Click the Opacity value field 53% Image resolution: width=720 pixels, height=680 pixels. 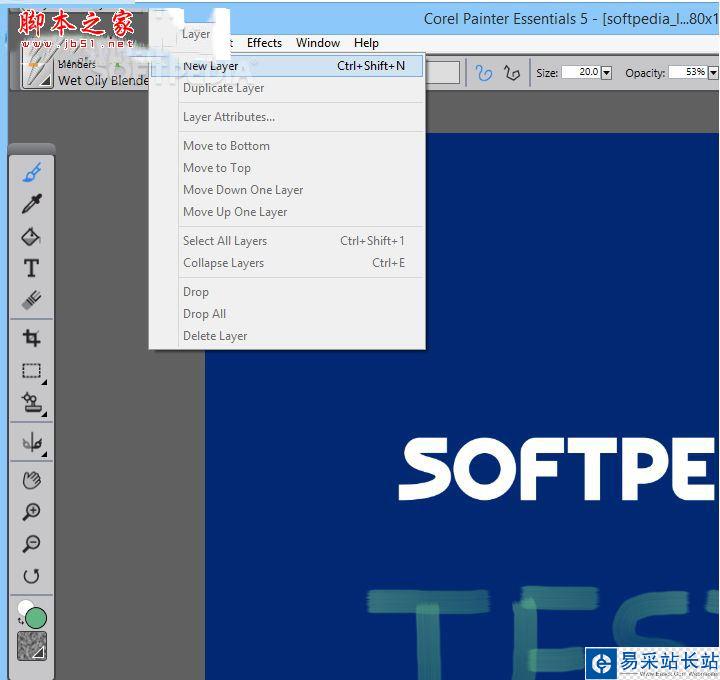[x=688, y=72]
